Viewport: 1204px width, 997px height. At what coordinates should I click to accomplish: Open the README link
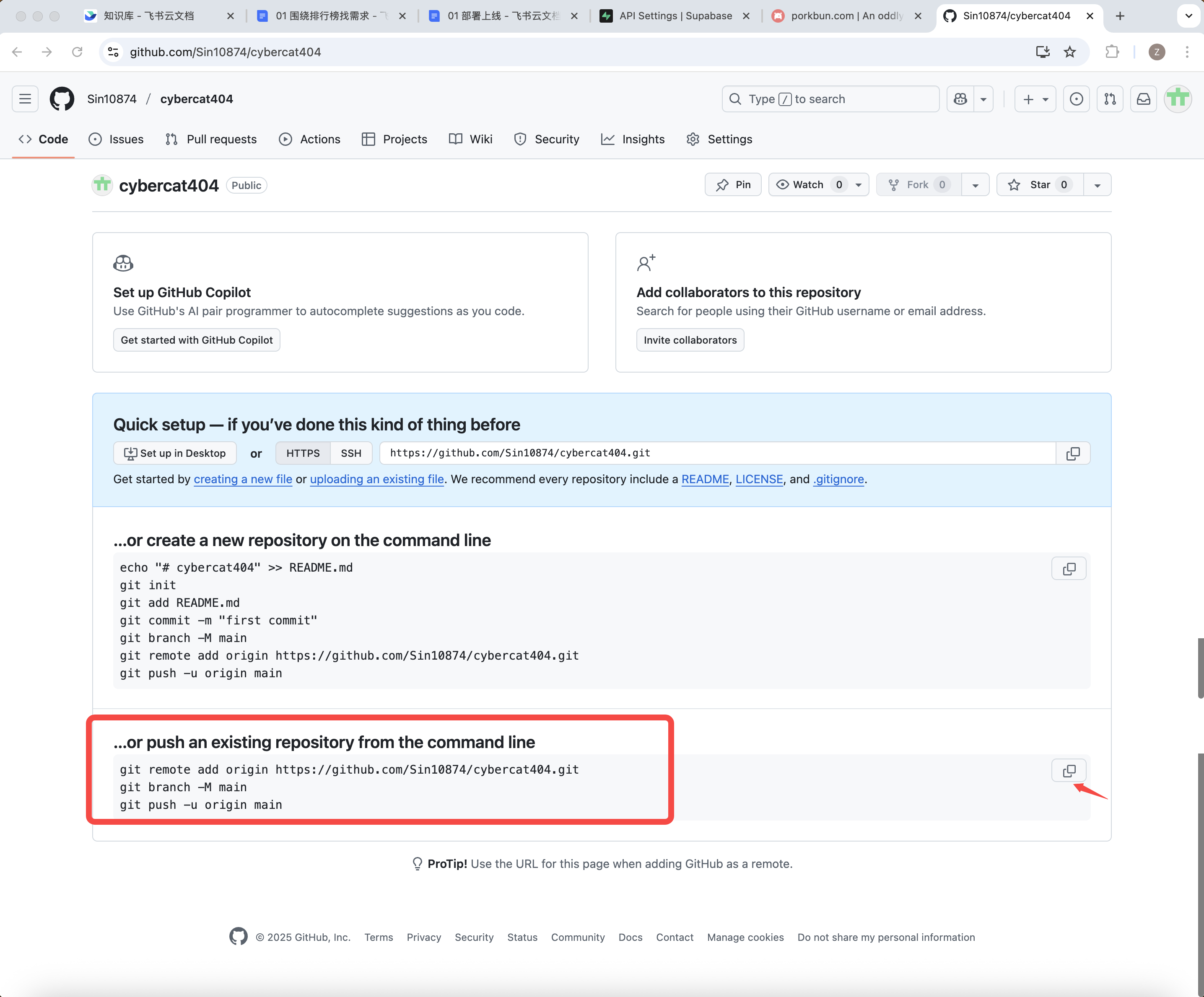coord(705,479)
